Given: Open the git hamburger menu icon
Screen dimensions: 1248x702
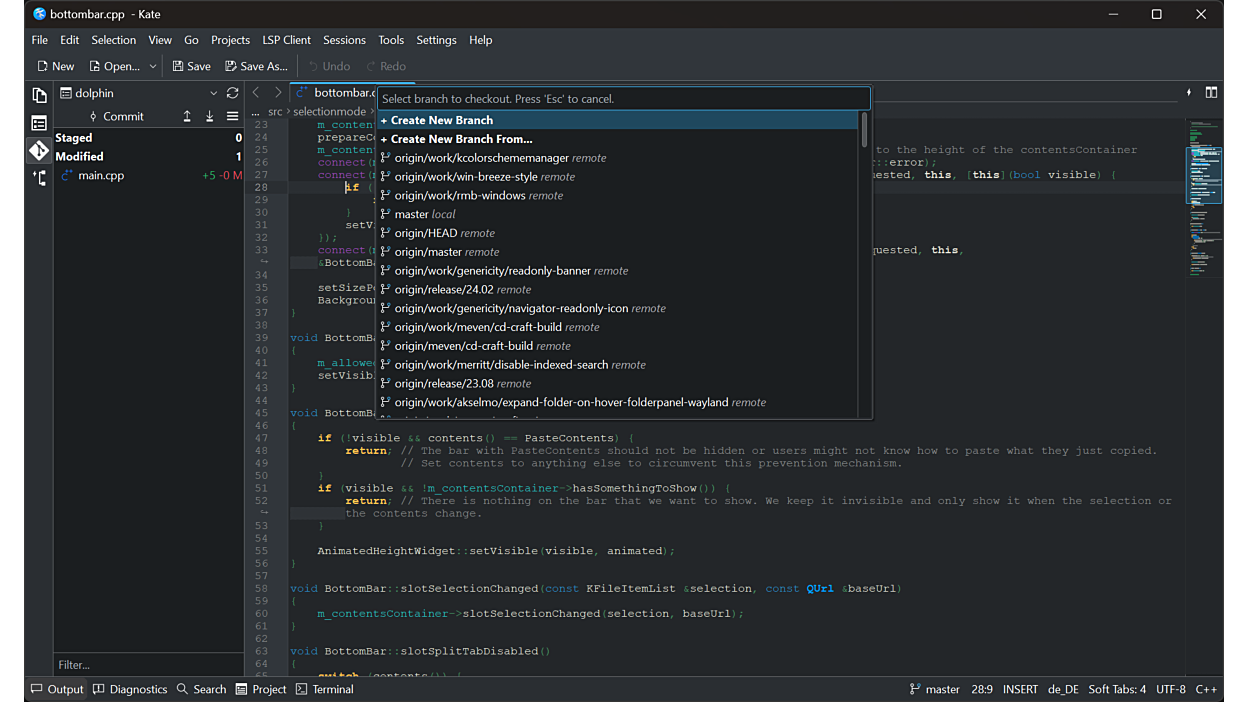Looking at the screenshot, I should 232,116.
